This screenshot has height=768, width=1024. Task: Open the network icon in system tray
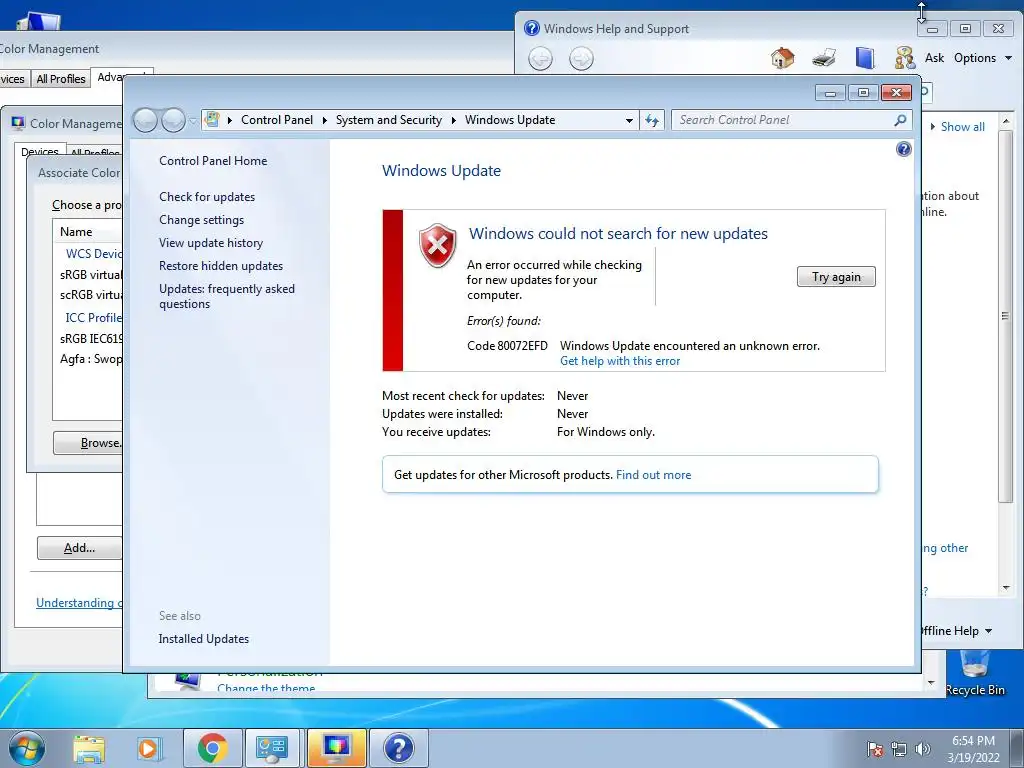pos(899,749)
